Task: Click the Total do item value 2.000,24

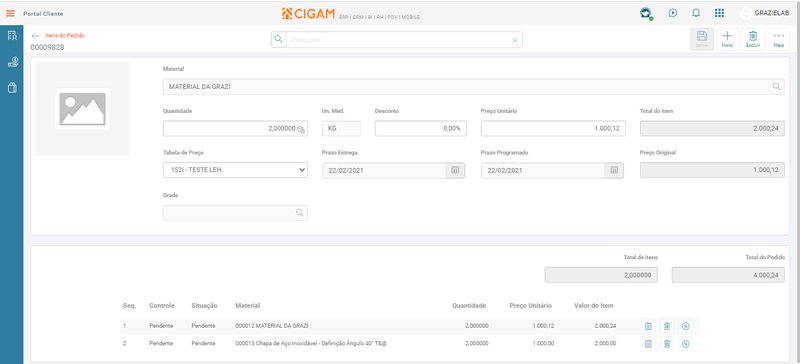Action: [712, 129]
